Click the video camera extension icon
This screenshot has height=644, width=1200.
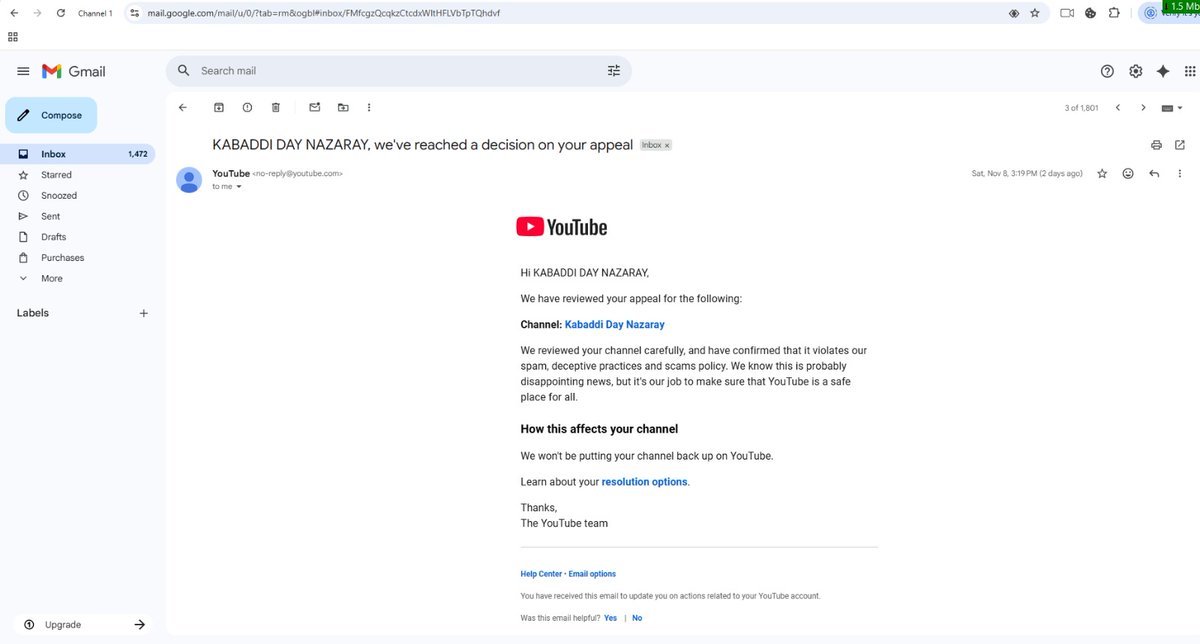click(1066, 13)
